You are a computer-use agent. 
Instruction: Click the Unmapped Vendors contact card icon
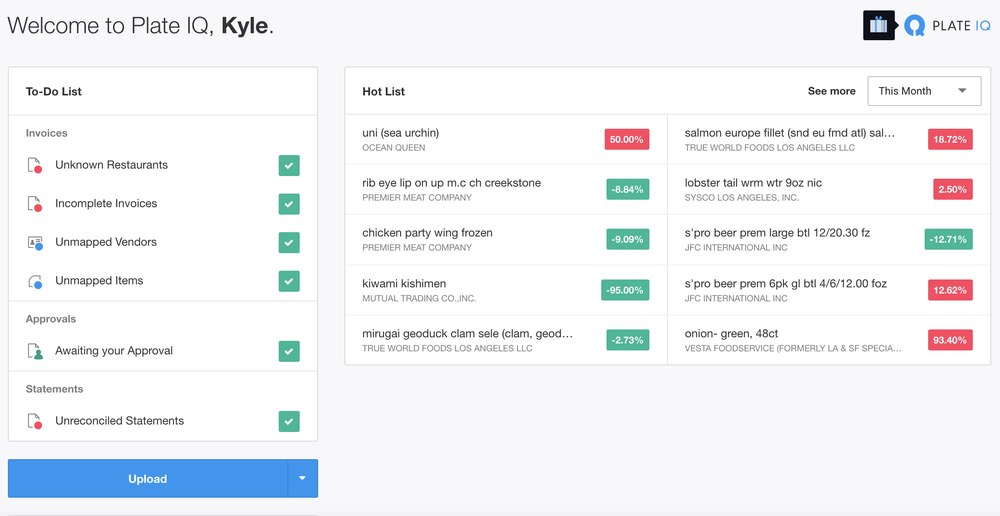tap(35, 243)
